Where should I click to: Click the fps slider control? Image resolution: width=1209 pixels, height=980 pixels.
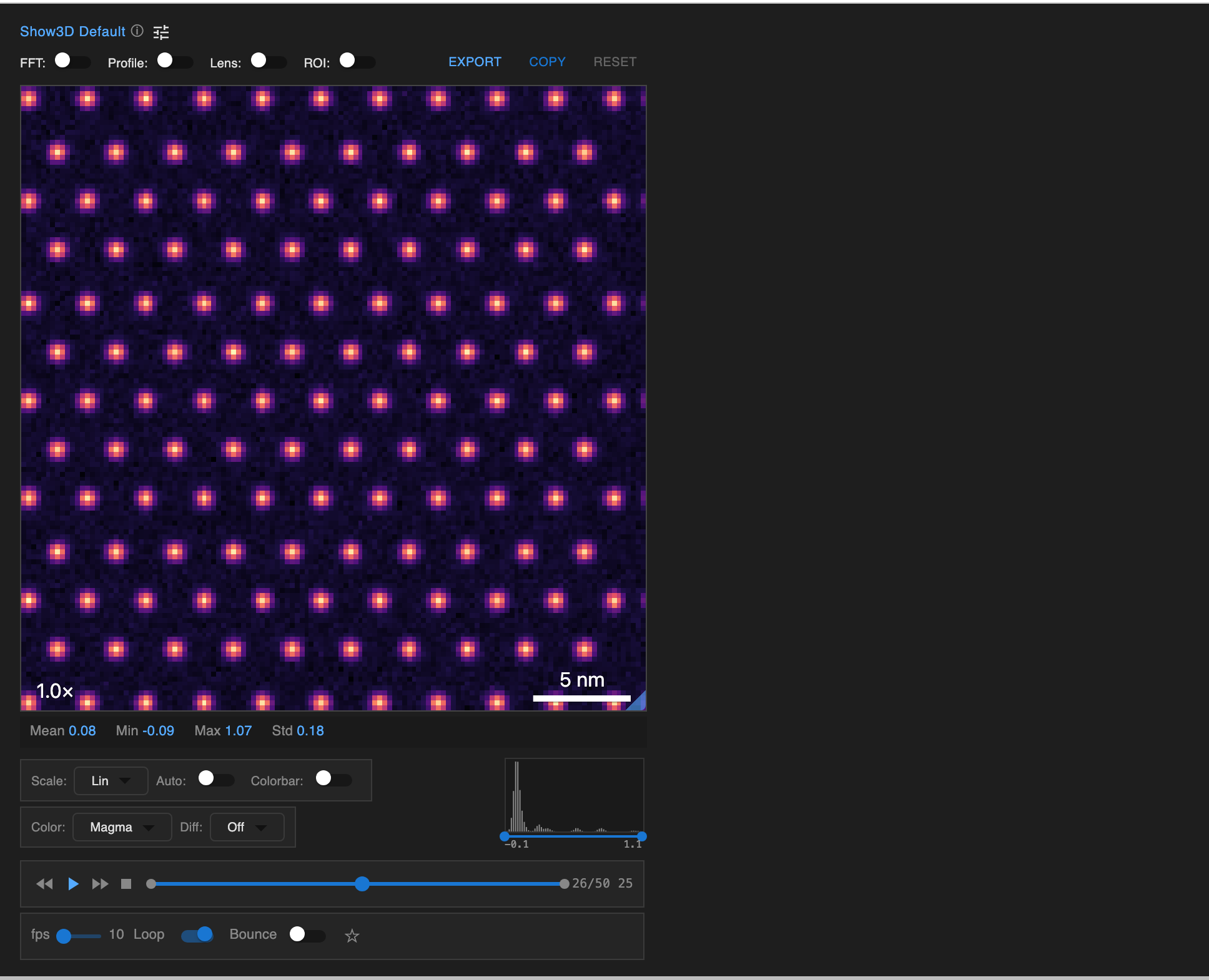(65, 935)
